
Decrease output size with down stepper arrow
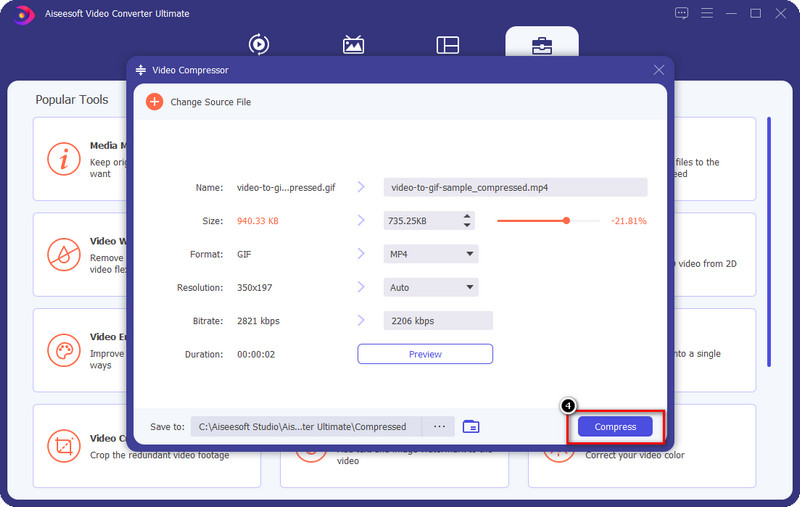[x=466, y=225]
